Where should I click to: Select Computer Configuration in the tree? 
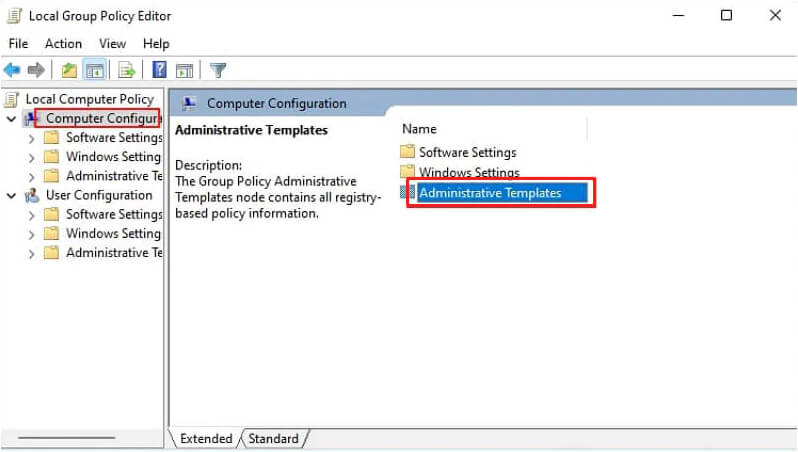pyautogui.click(x=103, y=119)
